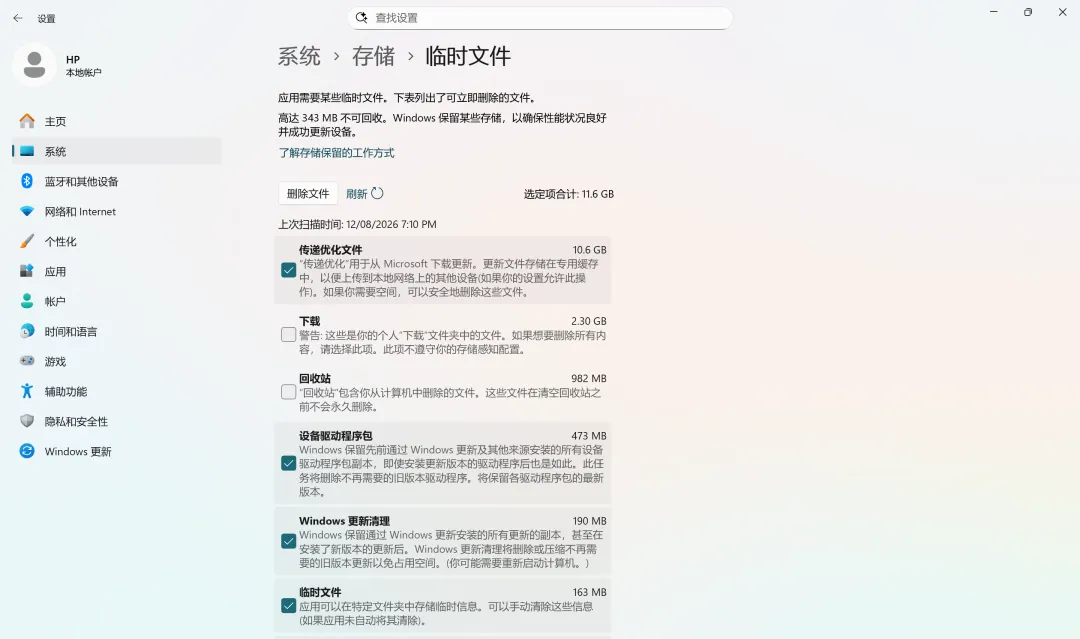Image resolution: width=1080 pixels, height=639 pixels.
Task: Select 应用 text in the sidebar
Action: 55,271
